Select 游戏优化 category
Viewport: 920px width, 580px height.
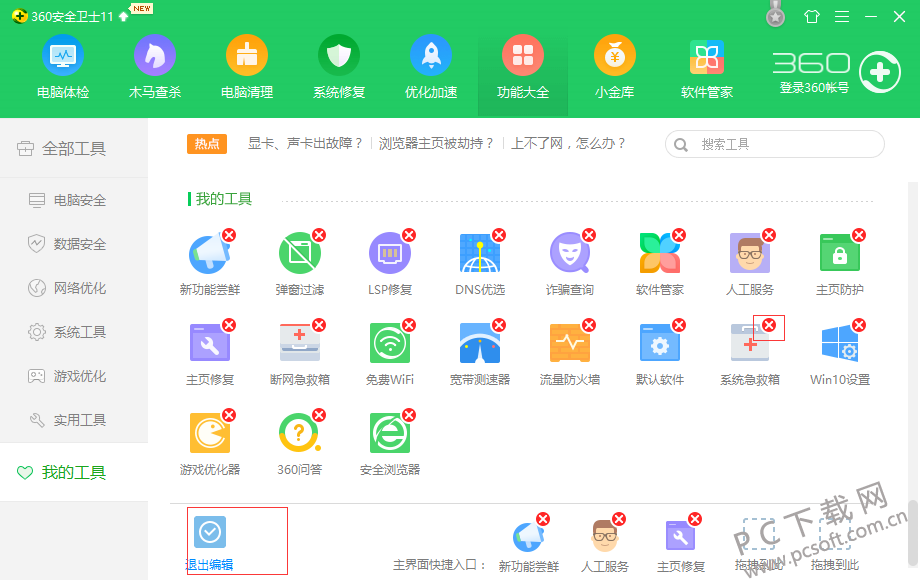click(x=74, y=376)
